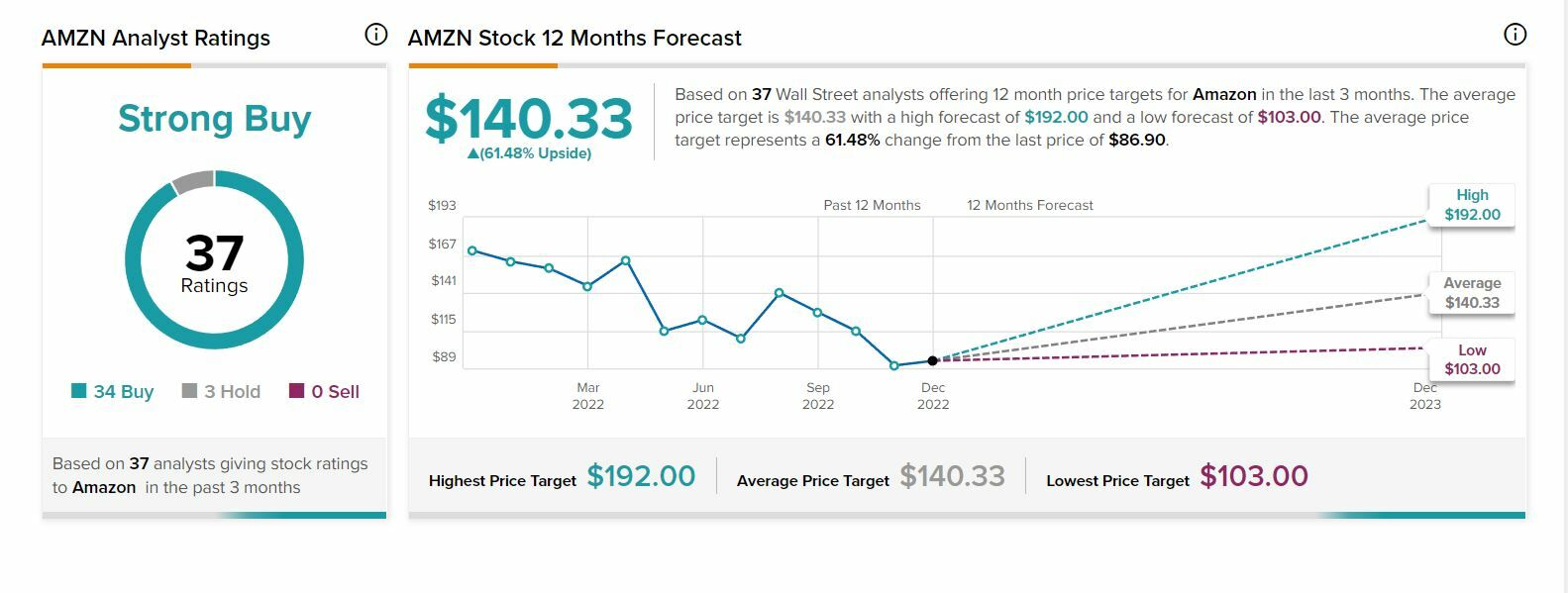Click the black Dec 2022 chart point
The width and height of the screenshot is (1568, 593).
[x=933, y=360]
